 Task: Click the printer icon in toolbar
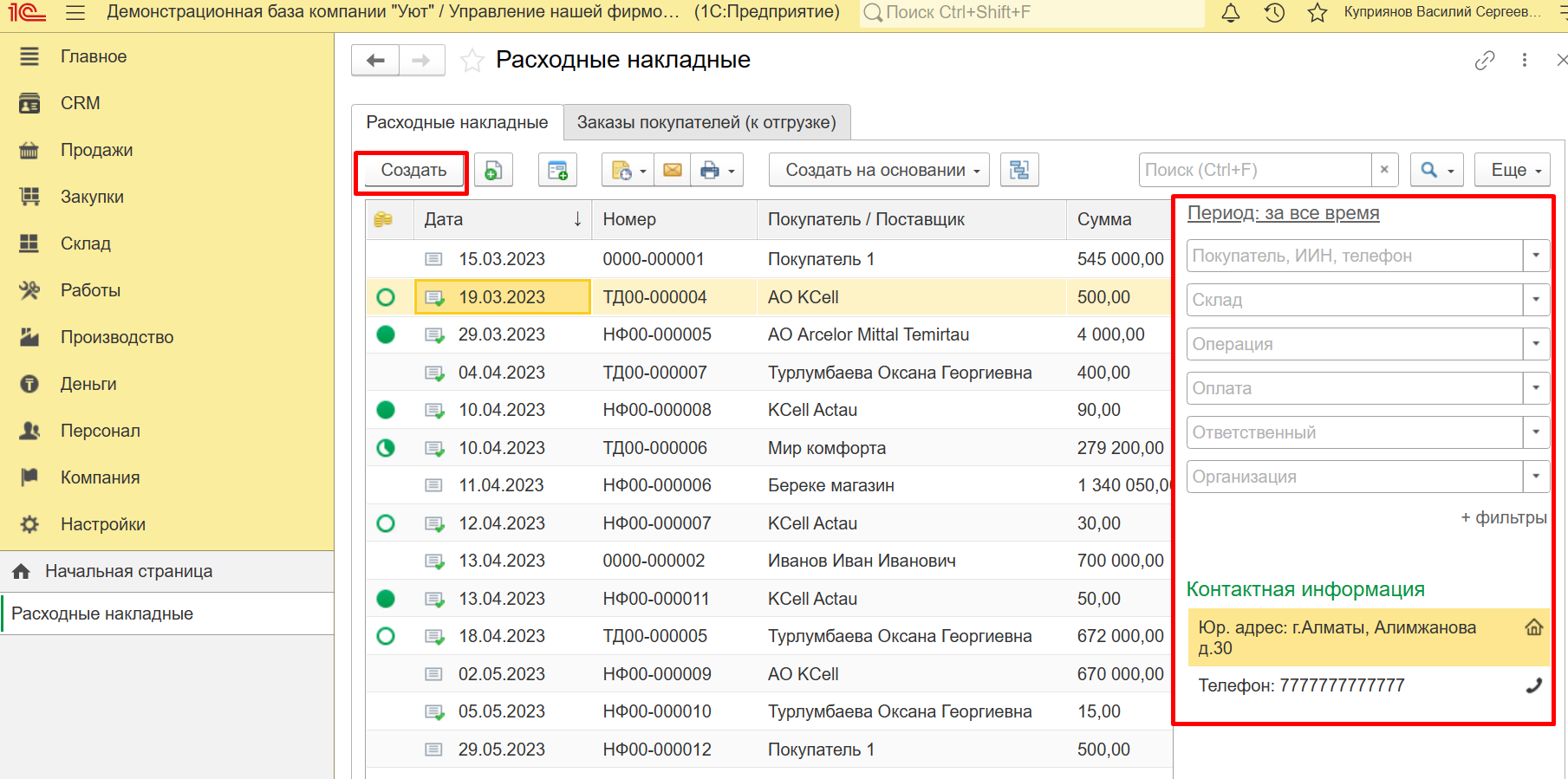tap(710, 171)
